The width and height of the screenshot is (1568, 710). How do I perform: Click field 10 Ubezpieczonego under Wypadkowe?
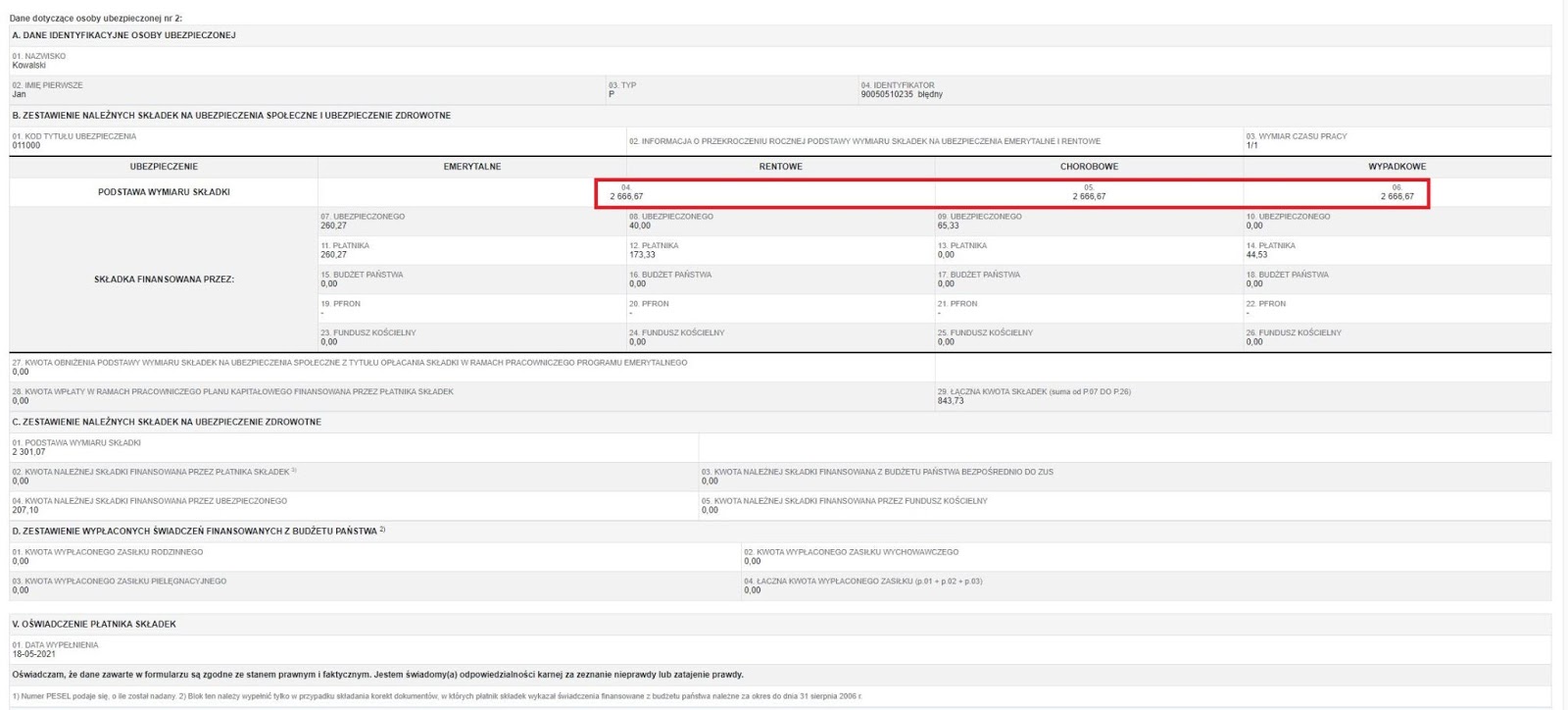point(1397,221)
